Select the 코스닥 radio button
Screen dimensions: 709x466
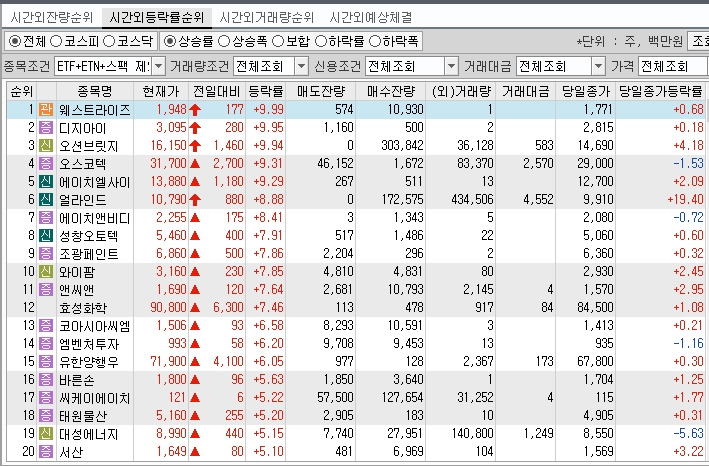[109, 42]
